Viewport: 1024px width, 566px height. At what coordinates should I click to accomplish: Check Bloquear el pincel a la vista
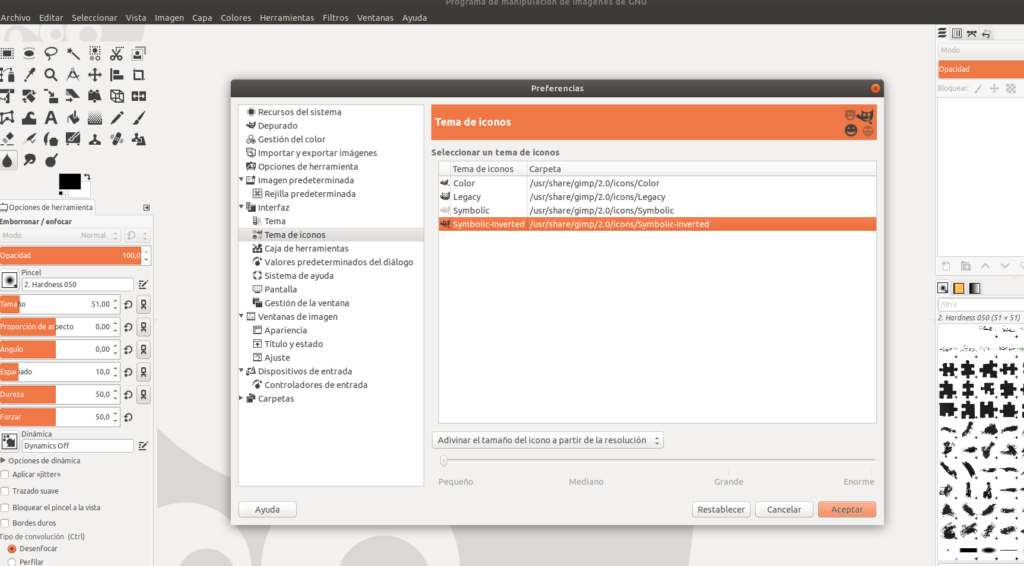(5, 507)
